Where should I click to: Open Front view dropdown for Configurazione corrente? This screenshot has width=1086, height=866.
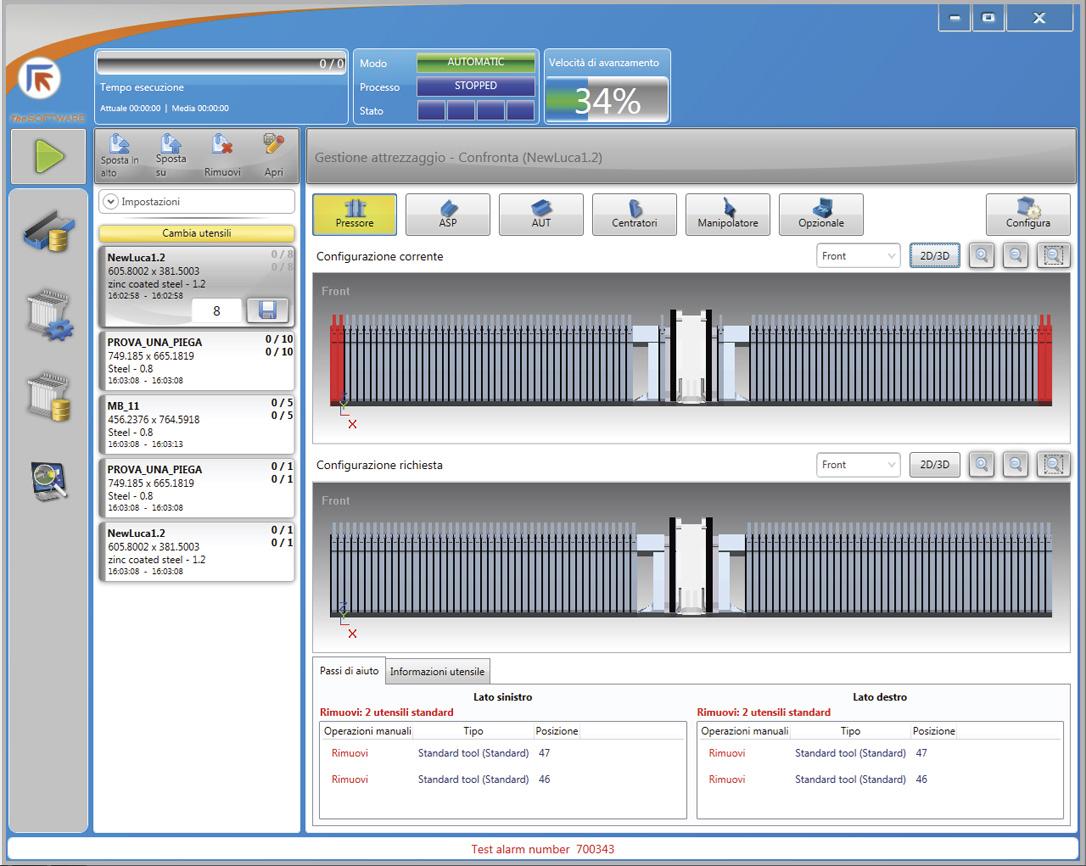858,256
